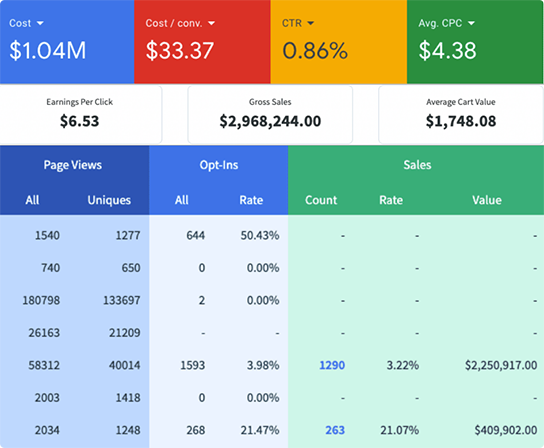Select the Earnings Per Click card

click(80, 115)
